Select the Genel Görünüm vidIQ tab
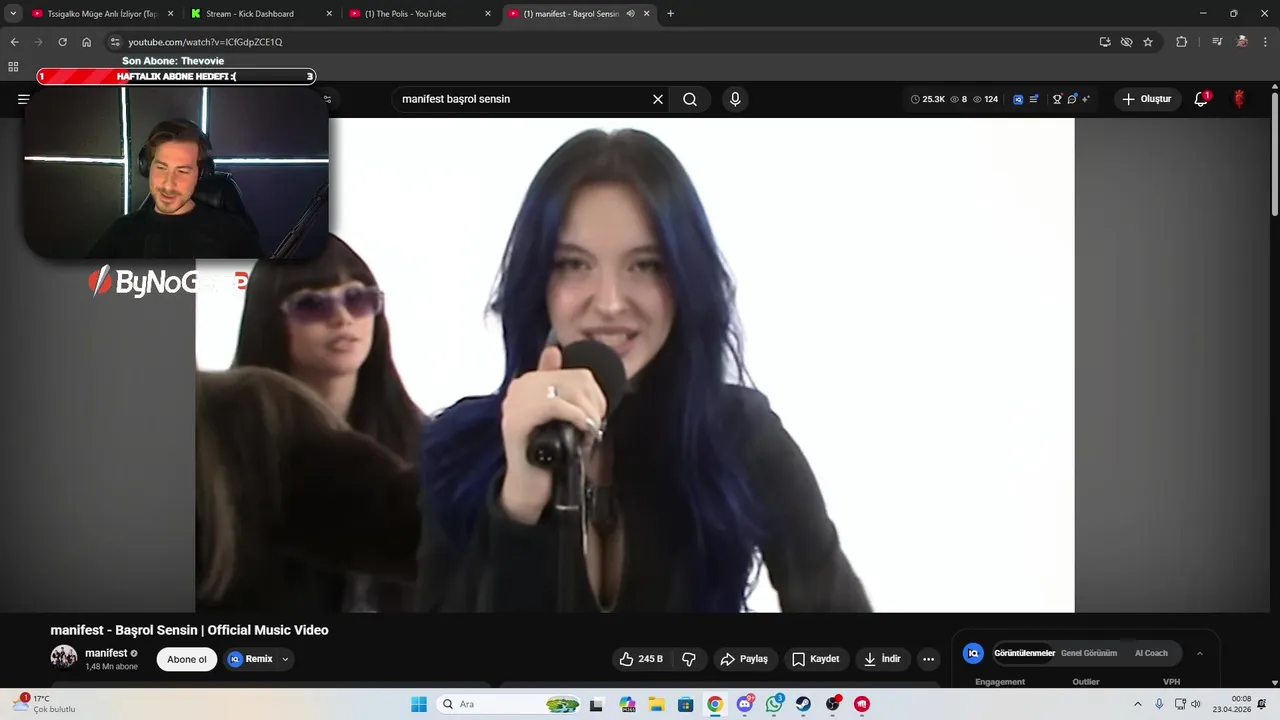 pyautogui.click(x=1089, y=653)
